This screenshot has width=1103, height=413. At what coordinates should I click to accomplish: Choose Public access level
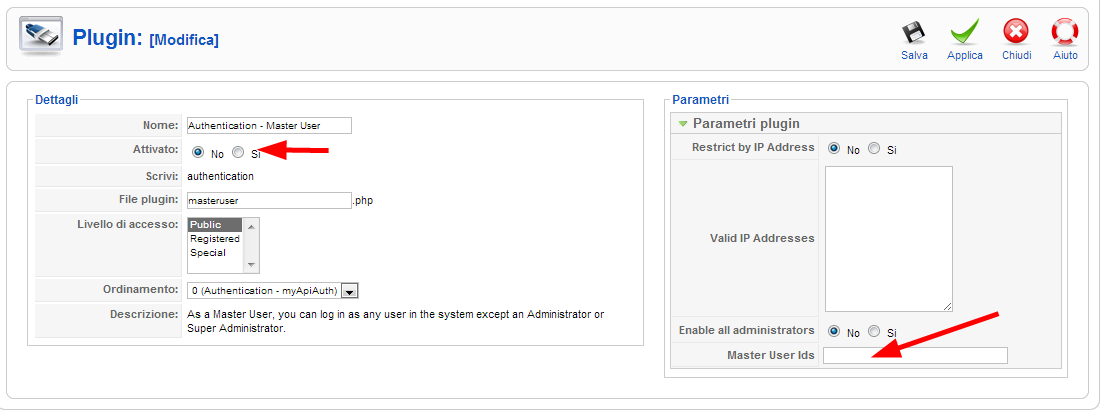(215, 225)
